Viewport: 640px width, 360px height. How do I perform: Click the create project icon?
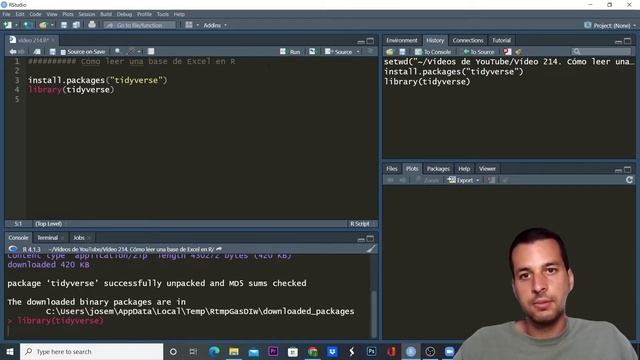[28, 25]
